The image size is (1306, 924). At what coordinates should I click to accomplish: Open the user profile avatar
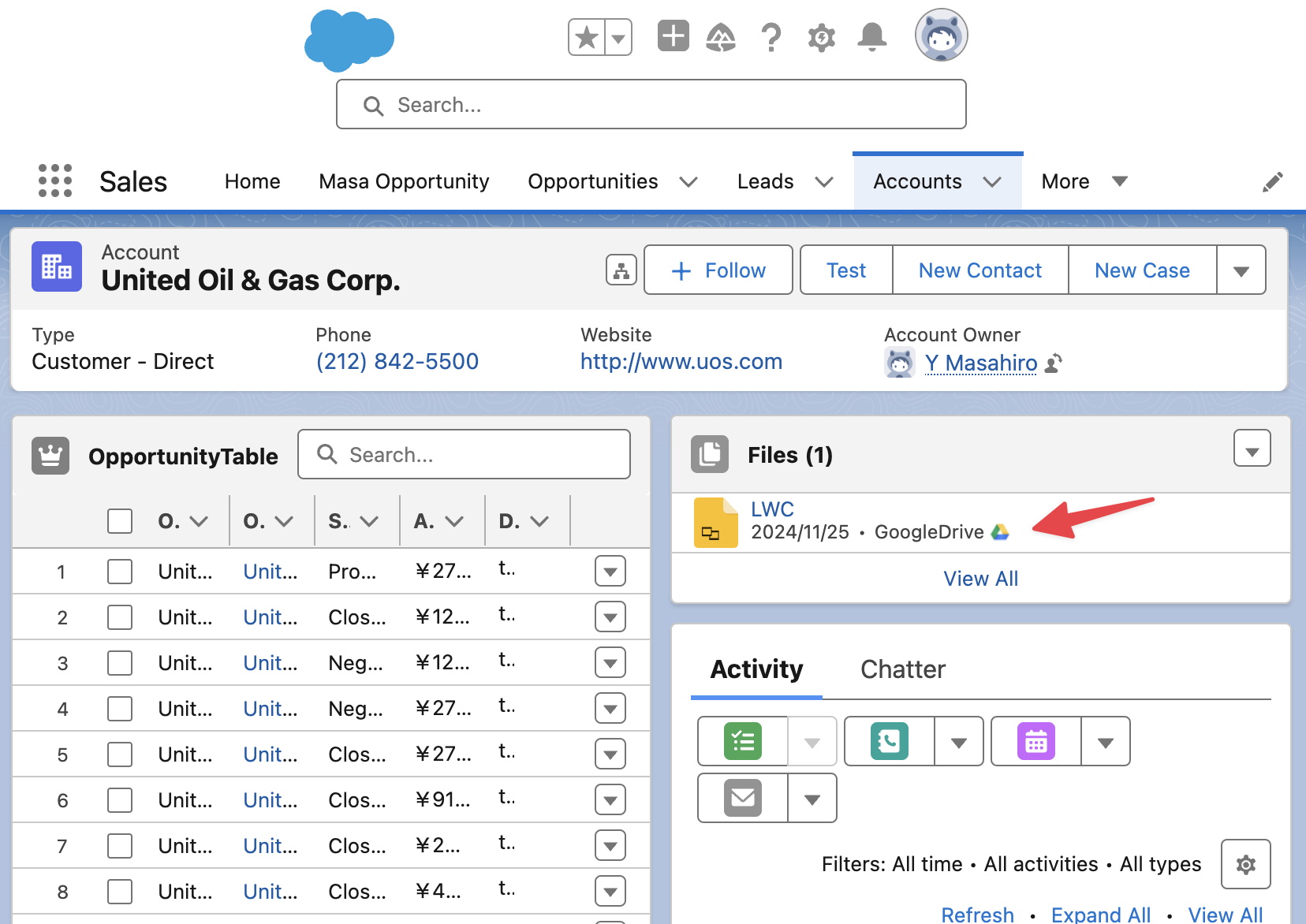(x=941, y=35)
